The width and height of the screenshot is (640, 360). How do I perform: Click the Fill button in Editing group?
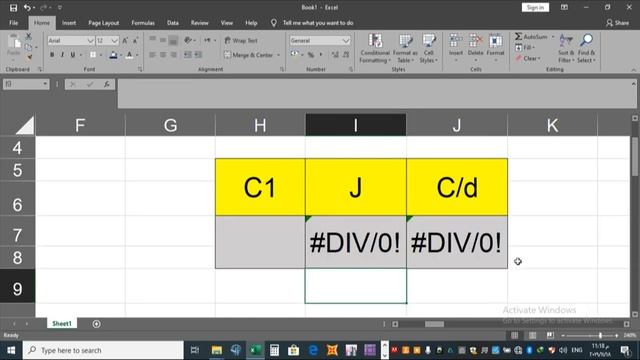tap(524, 47)
